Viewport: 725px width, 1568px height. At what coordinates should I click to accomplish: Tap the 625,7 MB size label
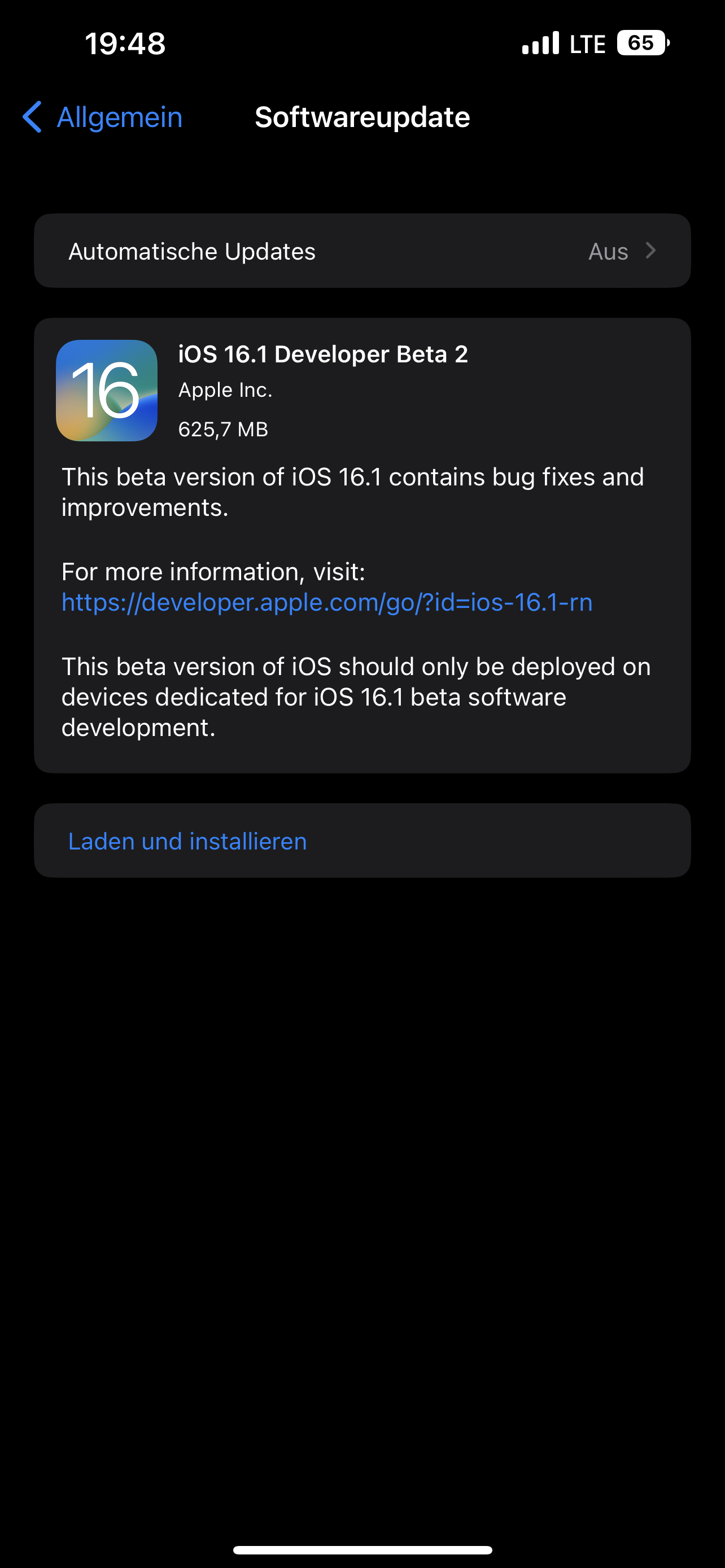click(x=223, y=429)
